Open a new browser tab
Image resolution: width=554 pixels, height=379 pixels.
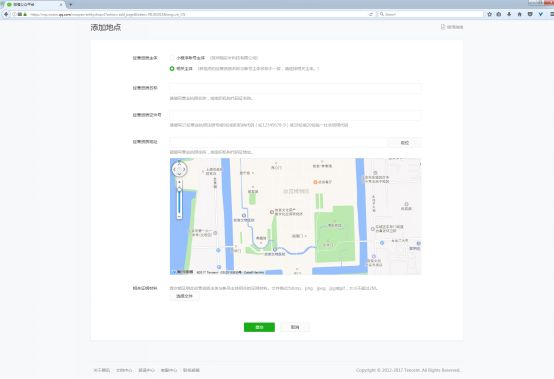(x=71, y=5)
